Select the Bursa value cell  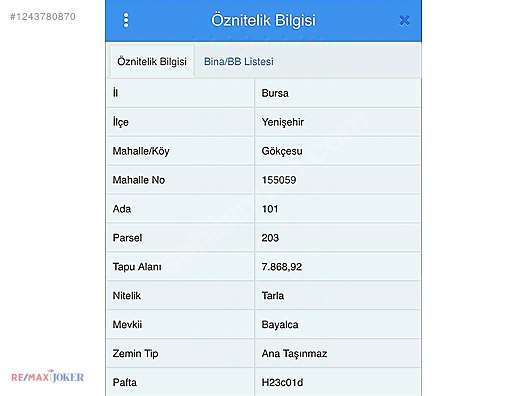pyautogui.click(x=338, y=93)
